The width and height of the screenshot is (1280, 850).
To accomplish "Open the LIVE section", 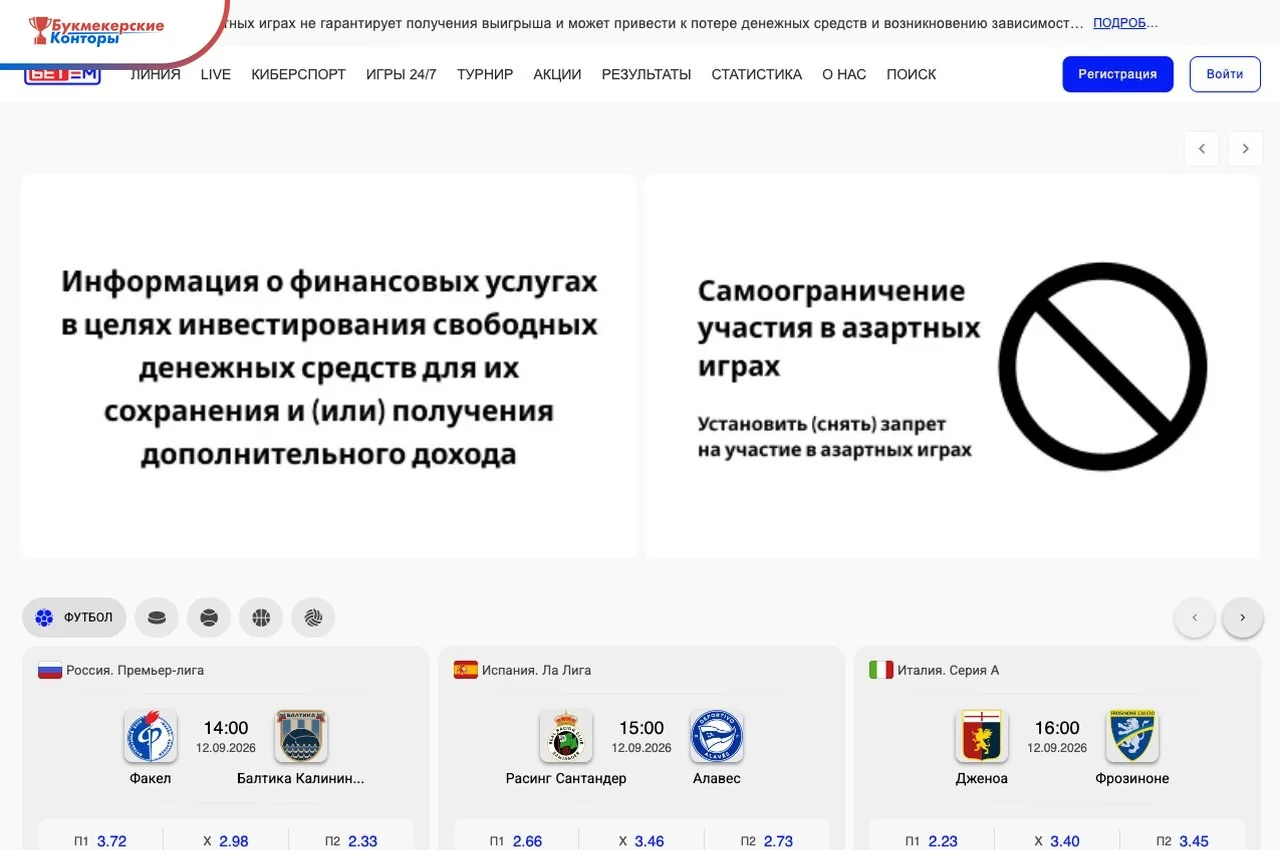I will (x=216, y=74).
